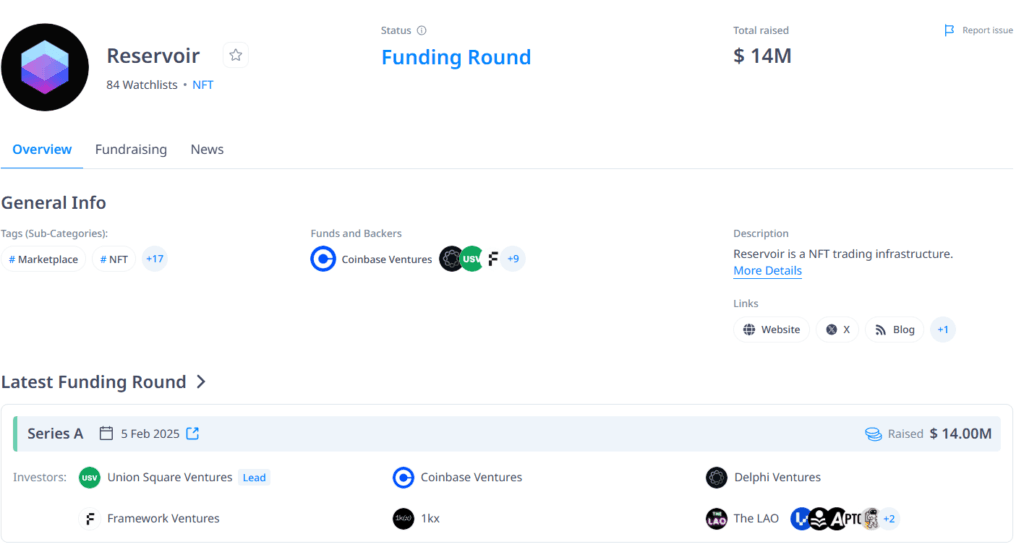
Task: Click the Delphi Ventures investor logo
Action: pos(716,477)
